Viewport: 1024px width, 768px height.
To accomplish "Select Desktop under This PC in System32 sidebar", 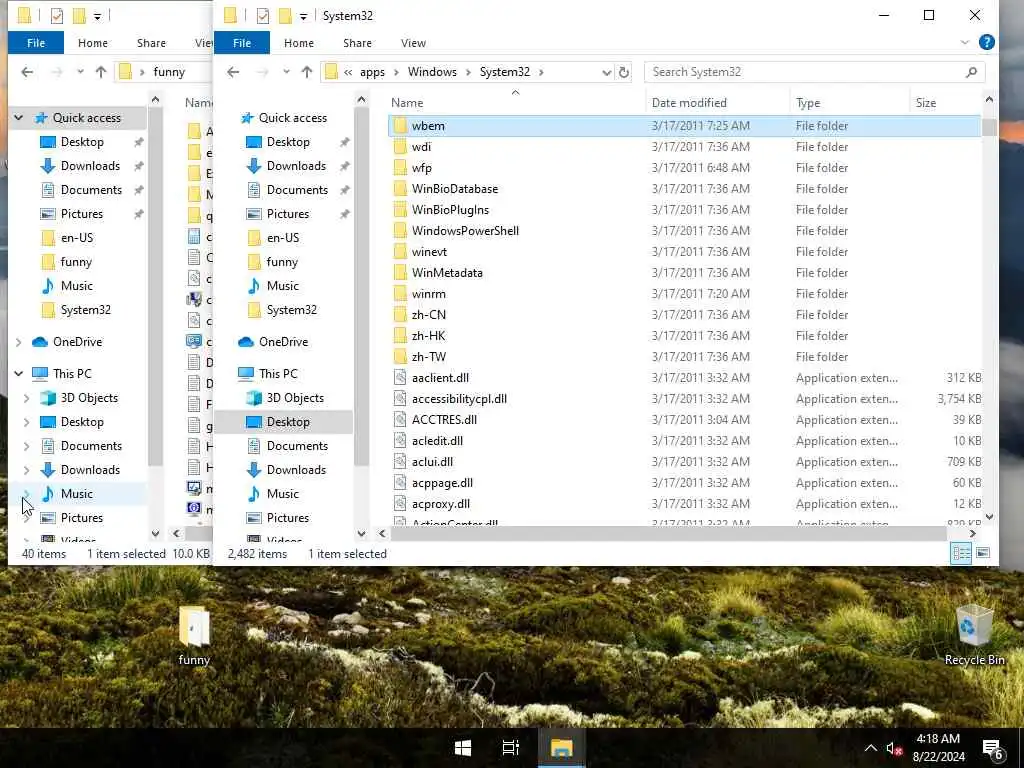I will 283,422.
